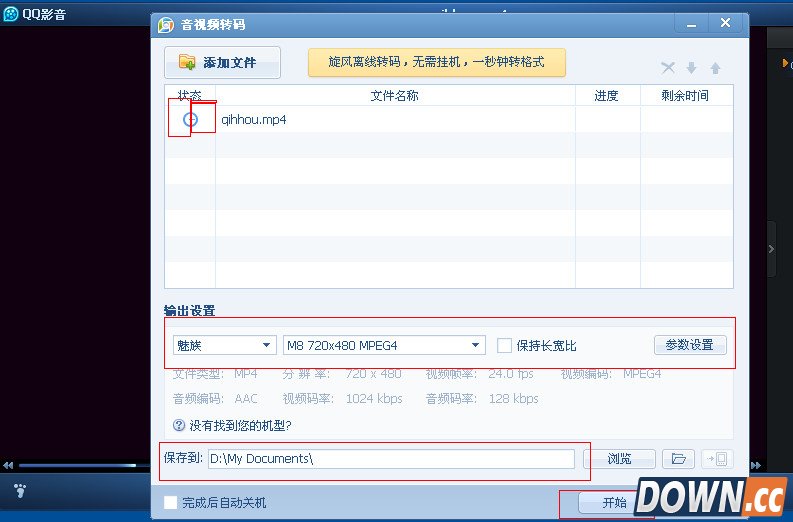Click the 浏览 browse button
Viewport: 793px width, 522px height.
pos(619,459)
